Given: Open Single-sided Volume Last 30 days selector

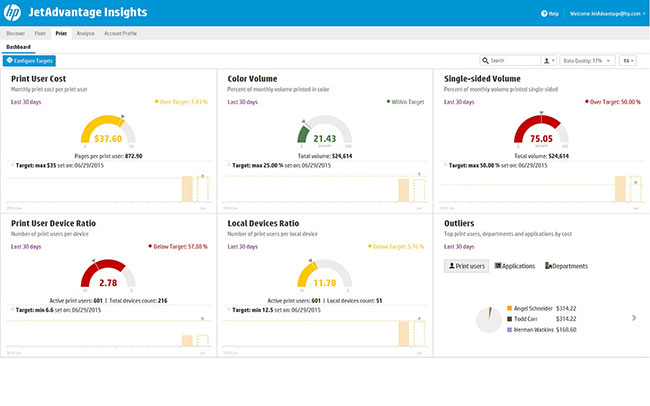Looking at the screenshot, I should (459, 102).
